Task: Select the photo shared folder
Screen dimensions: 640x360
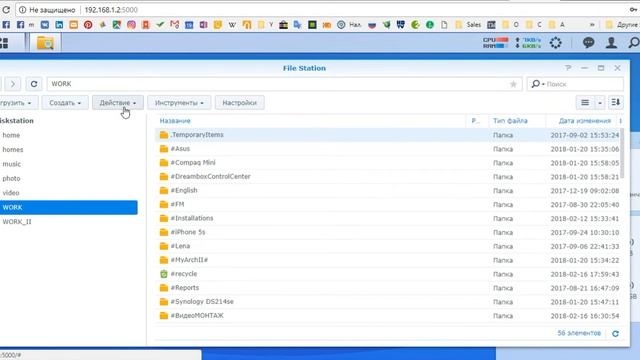Action: tap(11, 179)
